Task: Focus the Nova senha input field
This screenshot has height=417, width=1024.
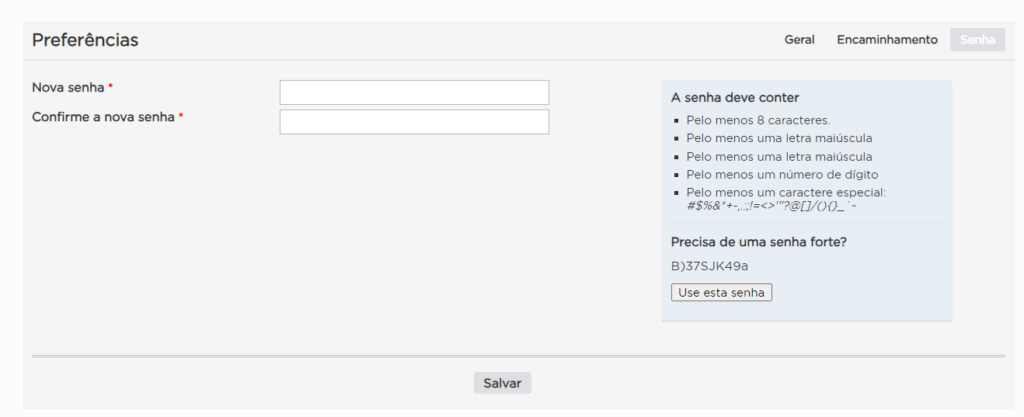Action: (x=414, y=93)
